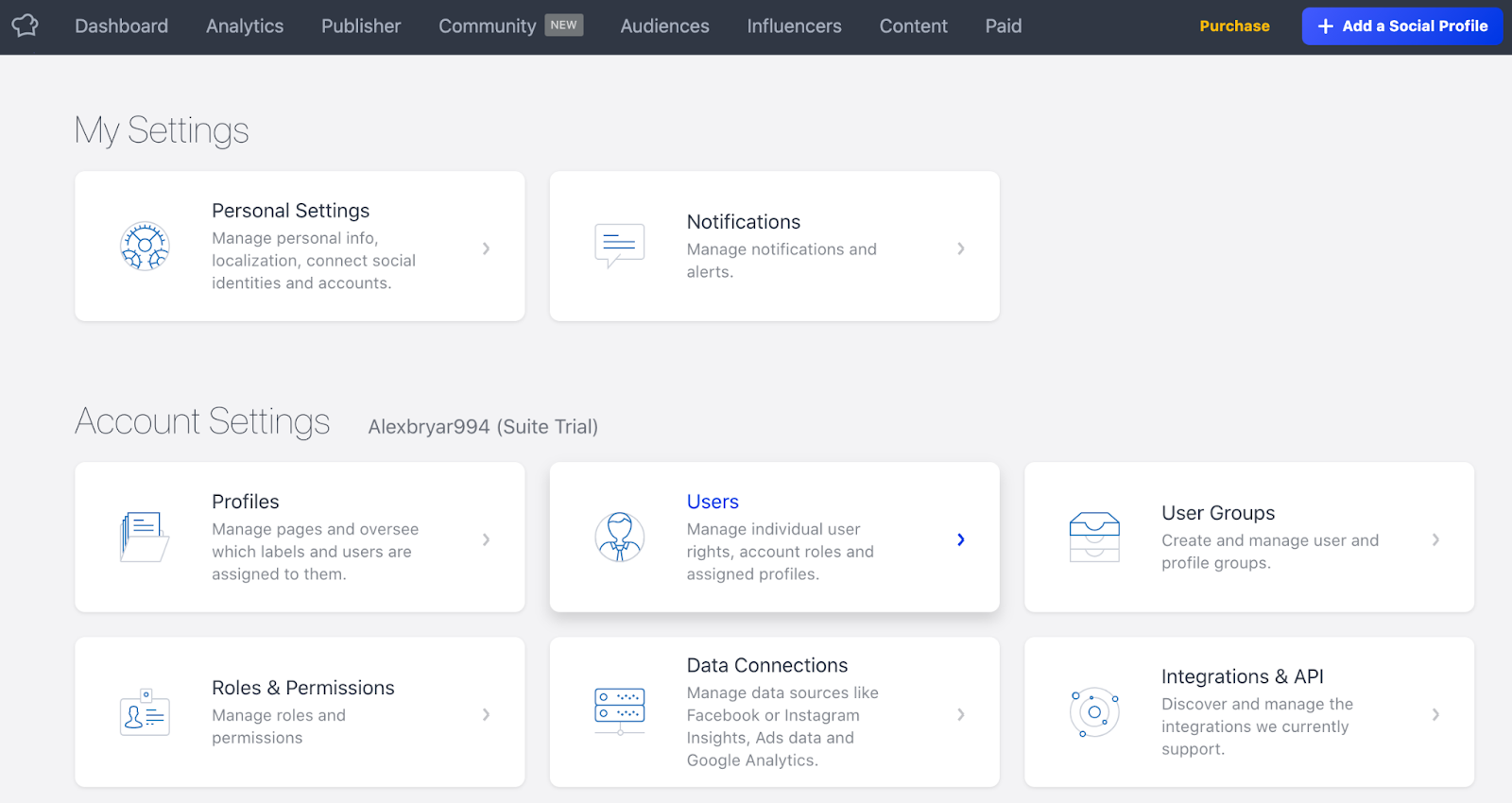Click the Integrations & API orbit icon
Viewport: 1512px width, 803px height.
1094,712
